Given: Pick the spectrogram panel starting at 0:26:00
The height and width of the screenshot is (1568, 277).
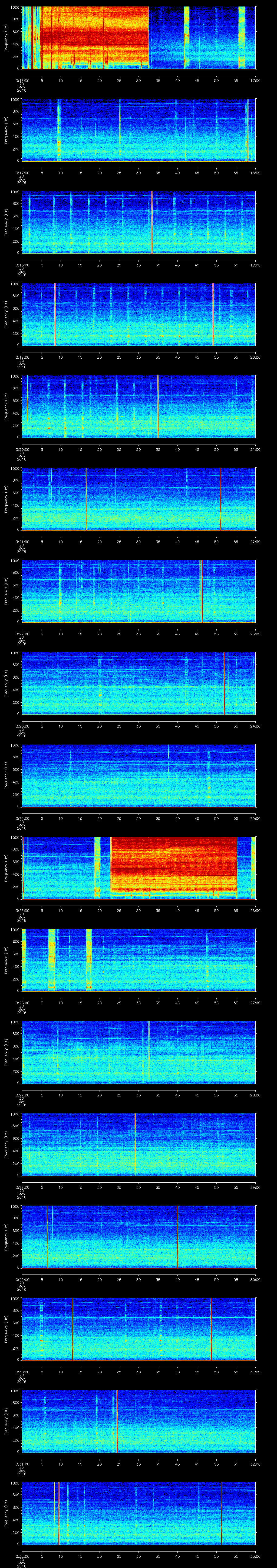Looking at the screenshot, I should coord(139,960).
